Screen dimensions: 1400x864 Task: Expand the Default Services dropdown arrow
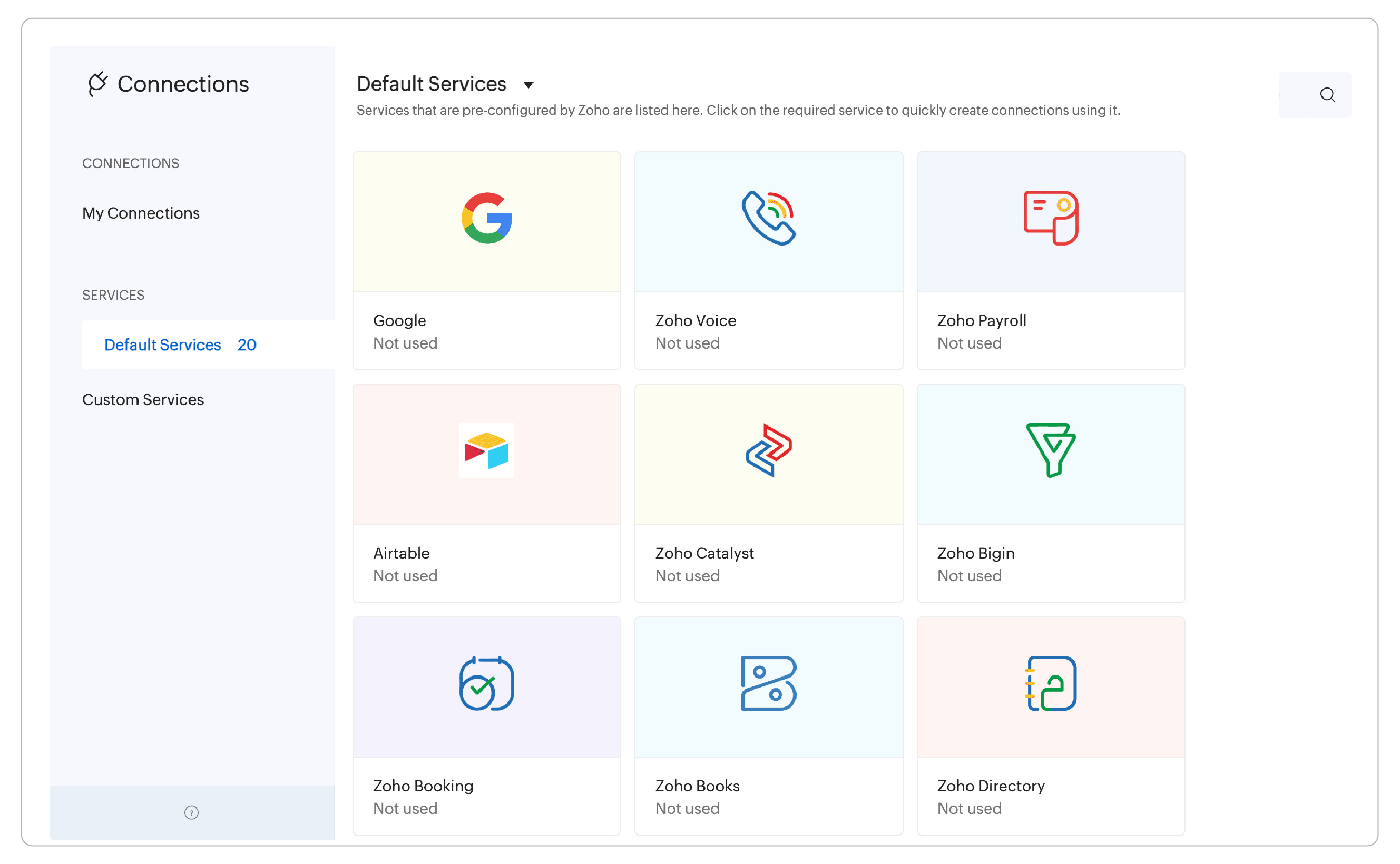click(528, 85)
